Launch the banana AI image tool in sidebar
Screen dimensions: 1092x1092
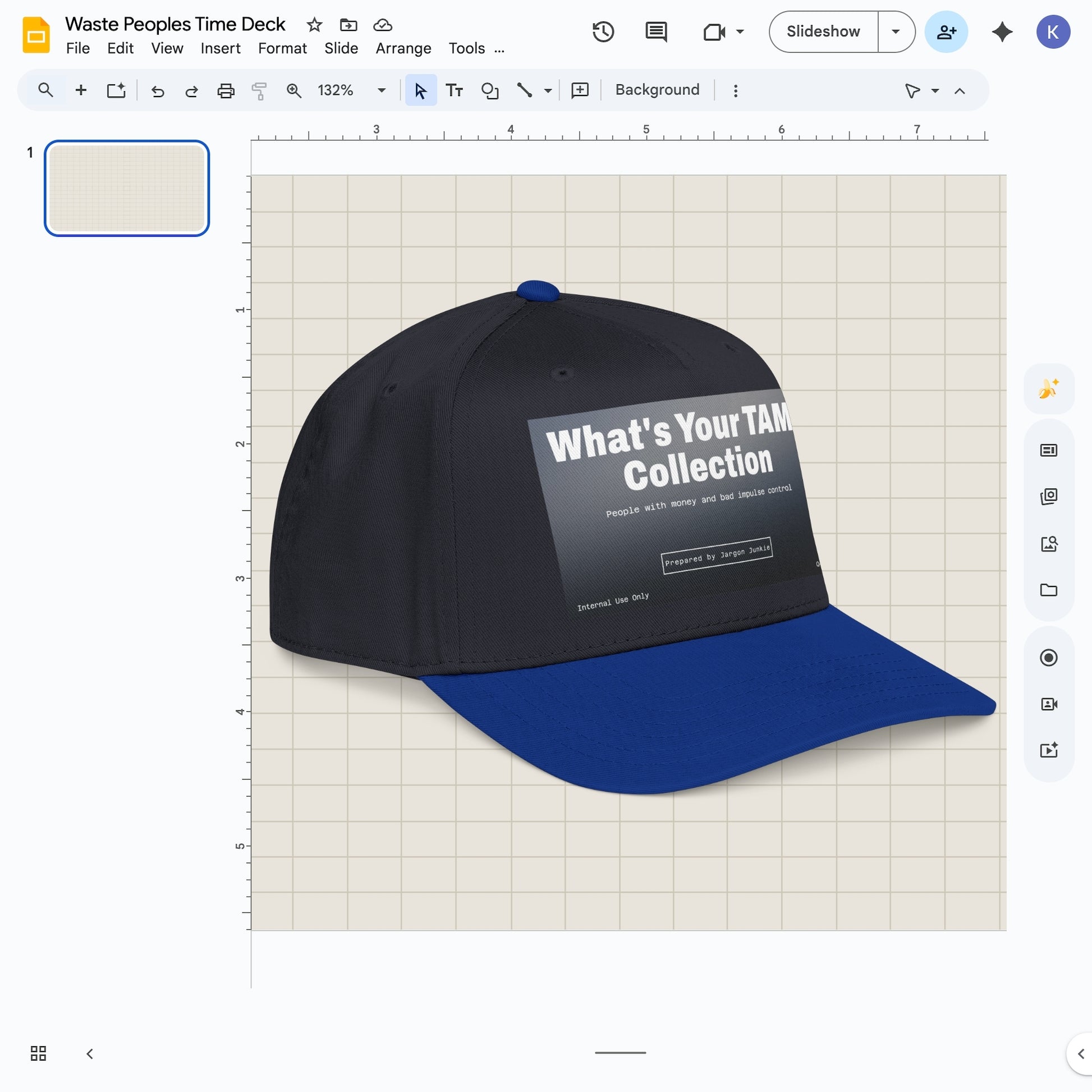click(x=1048, y=388)
